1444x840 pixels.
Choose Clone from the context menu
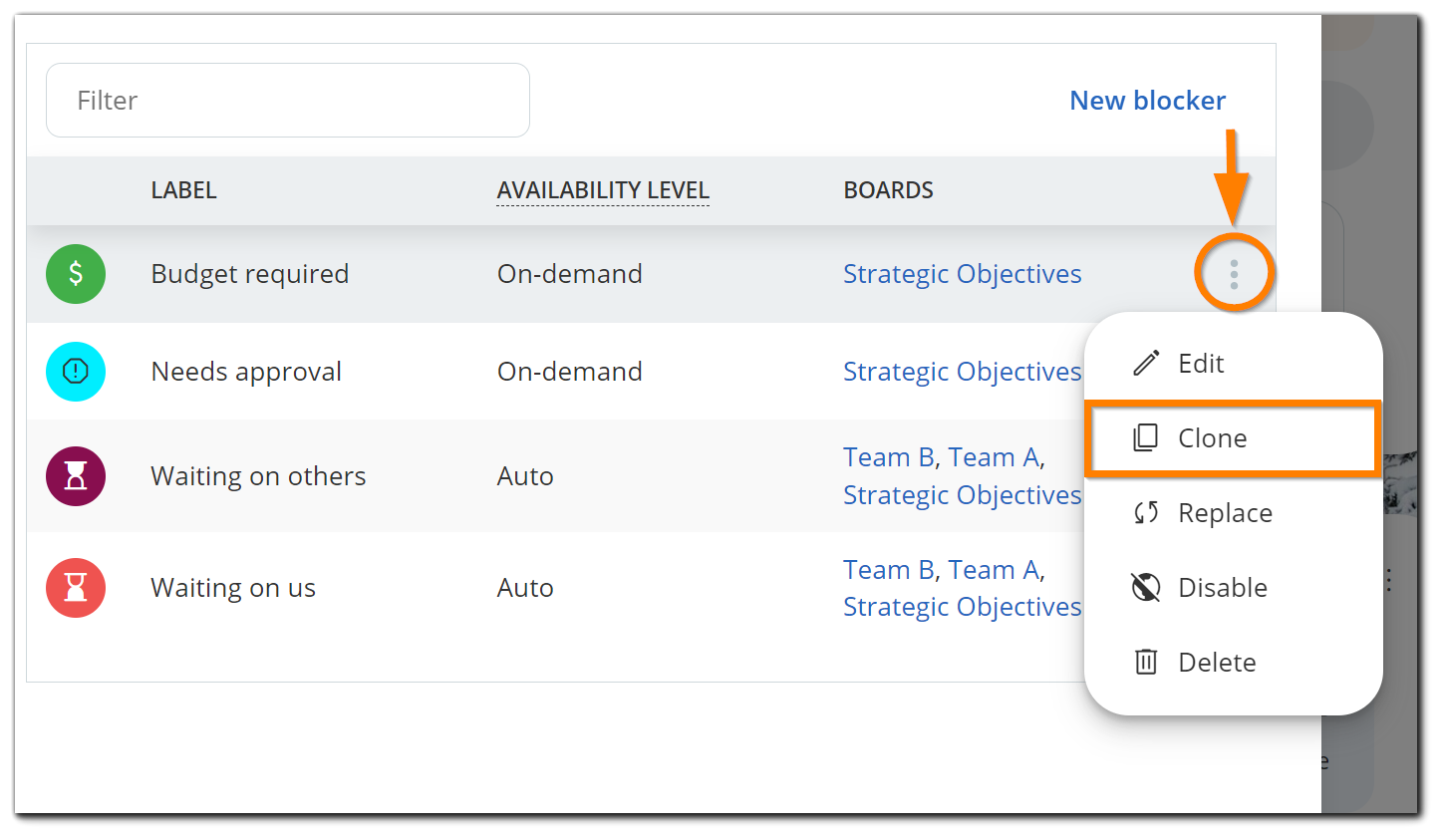tap(1212, 438)
